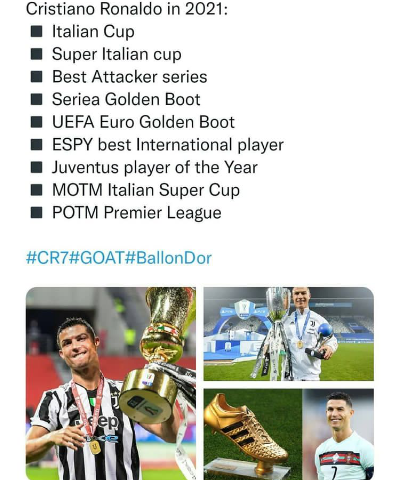Open the #GOAT hashtag link
Image resolution: width=400 pixels, height=480 pixels.
click(97, 258)
